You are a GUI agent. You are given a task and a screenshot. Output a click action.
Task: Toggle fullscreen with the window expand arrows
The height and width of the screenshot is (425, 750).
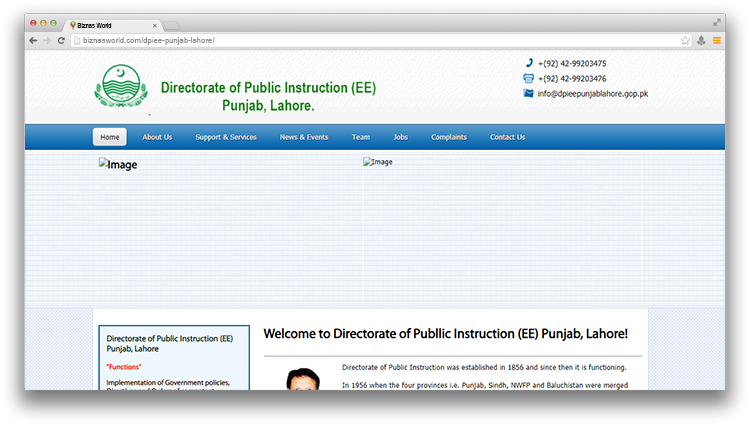tap(717, 22)
